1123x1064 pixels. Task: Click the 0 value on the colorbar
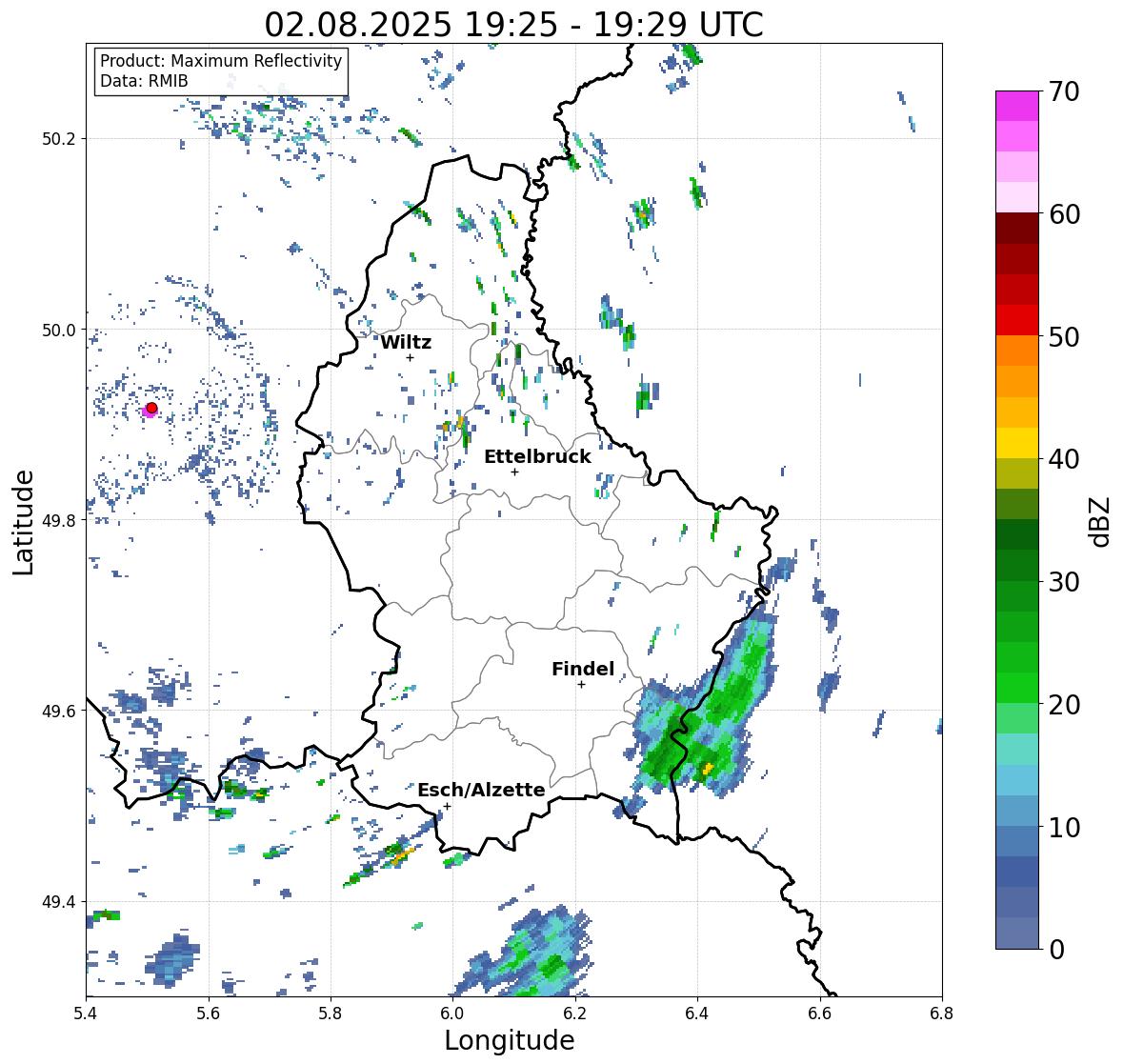[x=1056, y=949]
